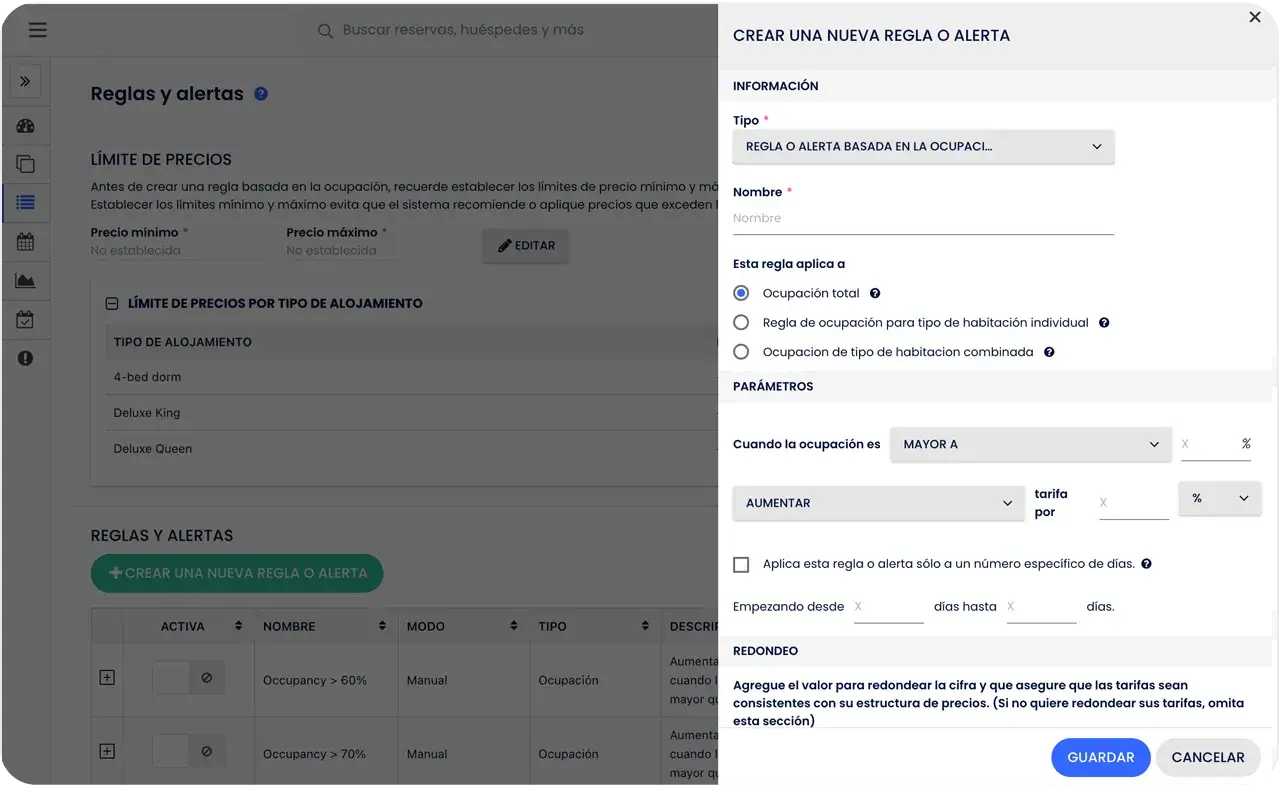This screenshot has width=1280, height=789.
Task: Open the calendar icon in sidebar
Action: (26, 242)
